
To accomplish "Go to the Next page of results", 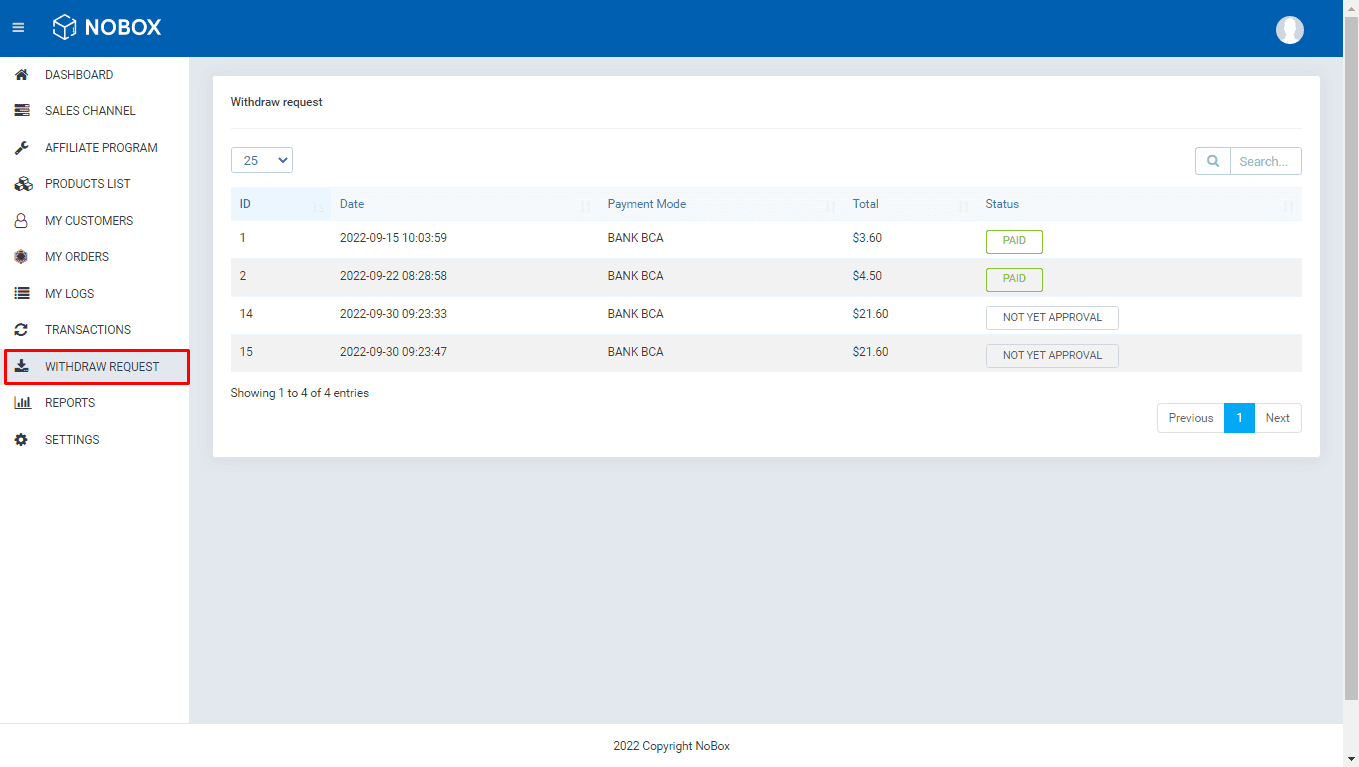I will tap(1277, 418).
